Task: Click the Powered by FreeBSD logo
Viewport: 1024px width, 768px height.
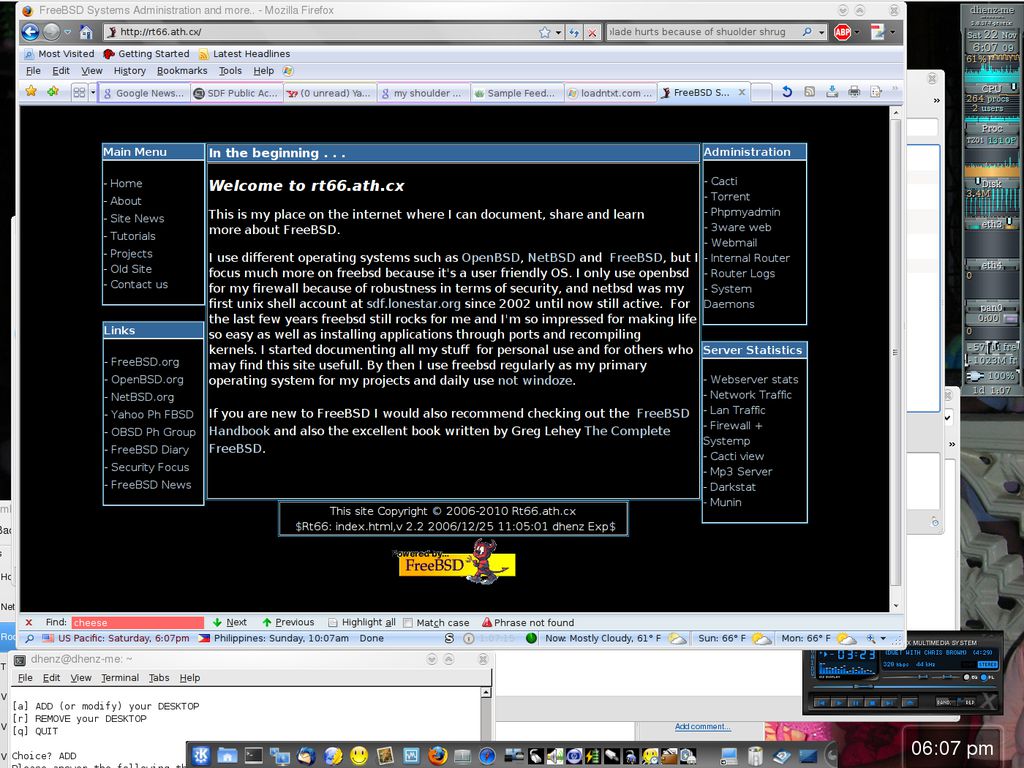Action: [456, 562]
